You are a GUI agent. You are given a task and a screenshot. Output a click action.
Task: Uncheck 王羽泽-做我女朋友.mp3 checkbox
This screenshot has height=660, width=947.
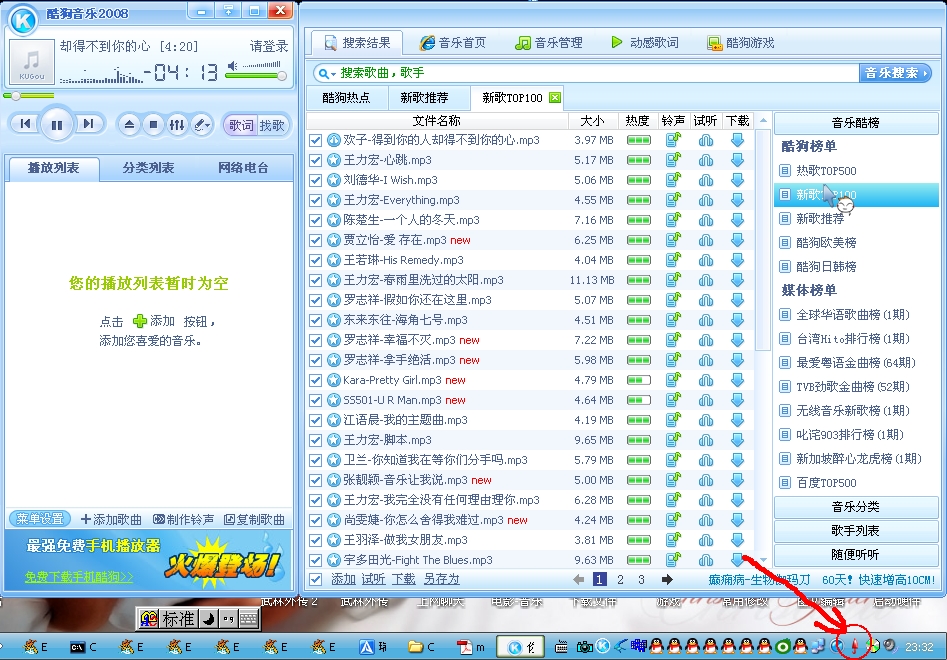[x=315, y=540]
